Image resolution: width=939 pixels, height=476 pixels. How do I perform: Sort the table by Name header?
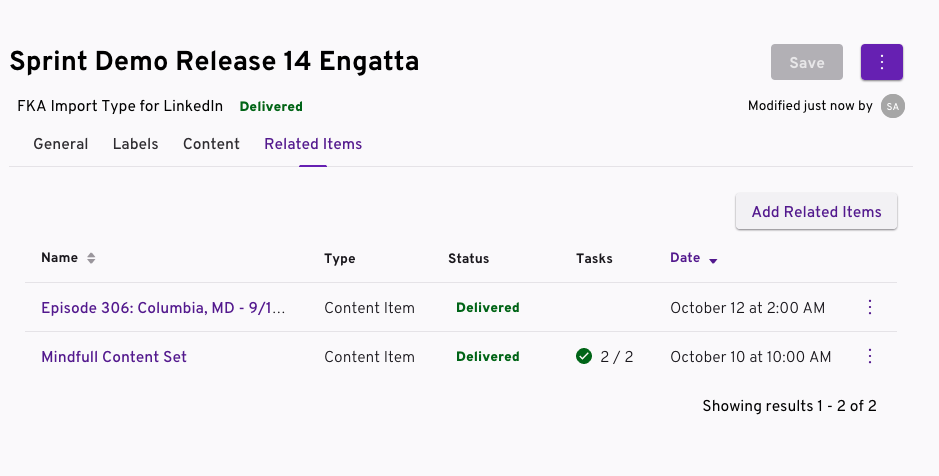(59, 258)
